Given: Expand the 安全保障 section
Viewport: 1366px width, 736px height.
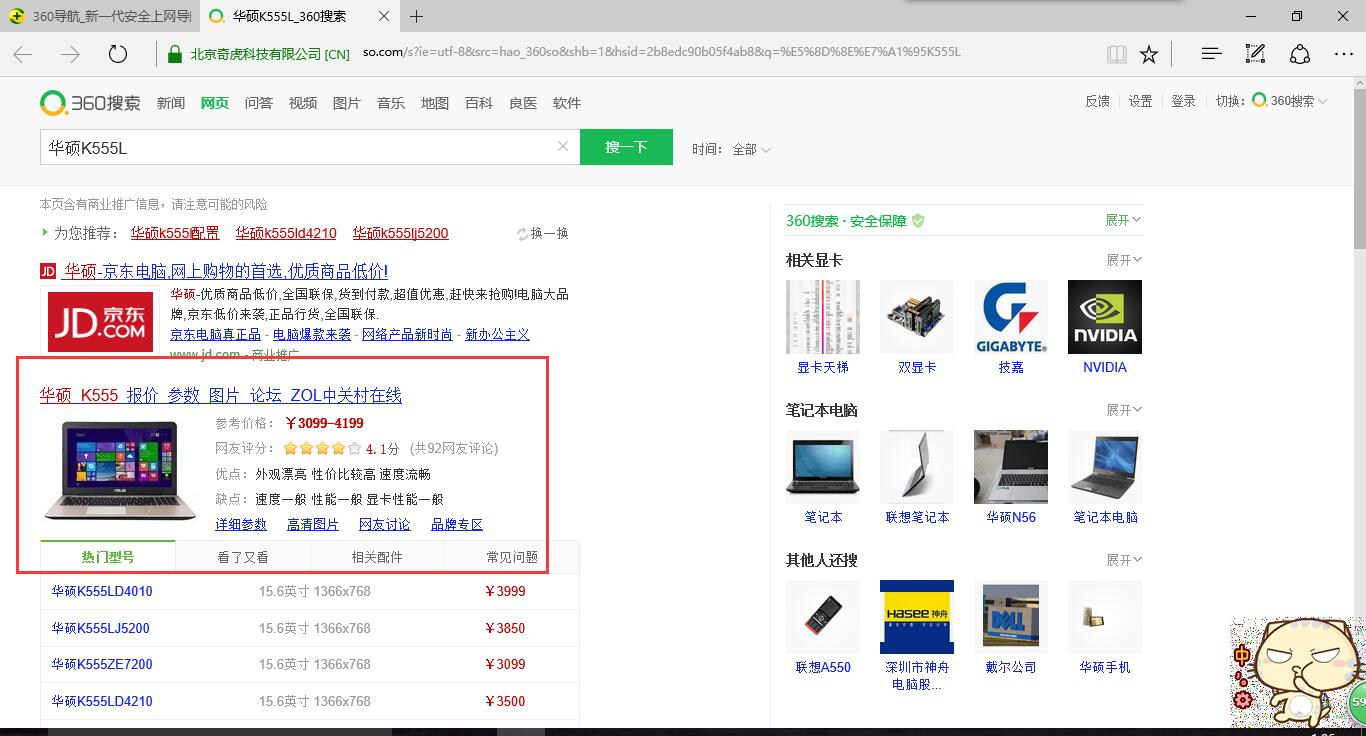Looking at the screenshot, I should [x=1123, y=220].
